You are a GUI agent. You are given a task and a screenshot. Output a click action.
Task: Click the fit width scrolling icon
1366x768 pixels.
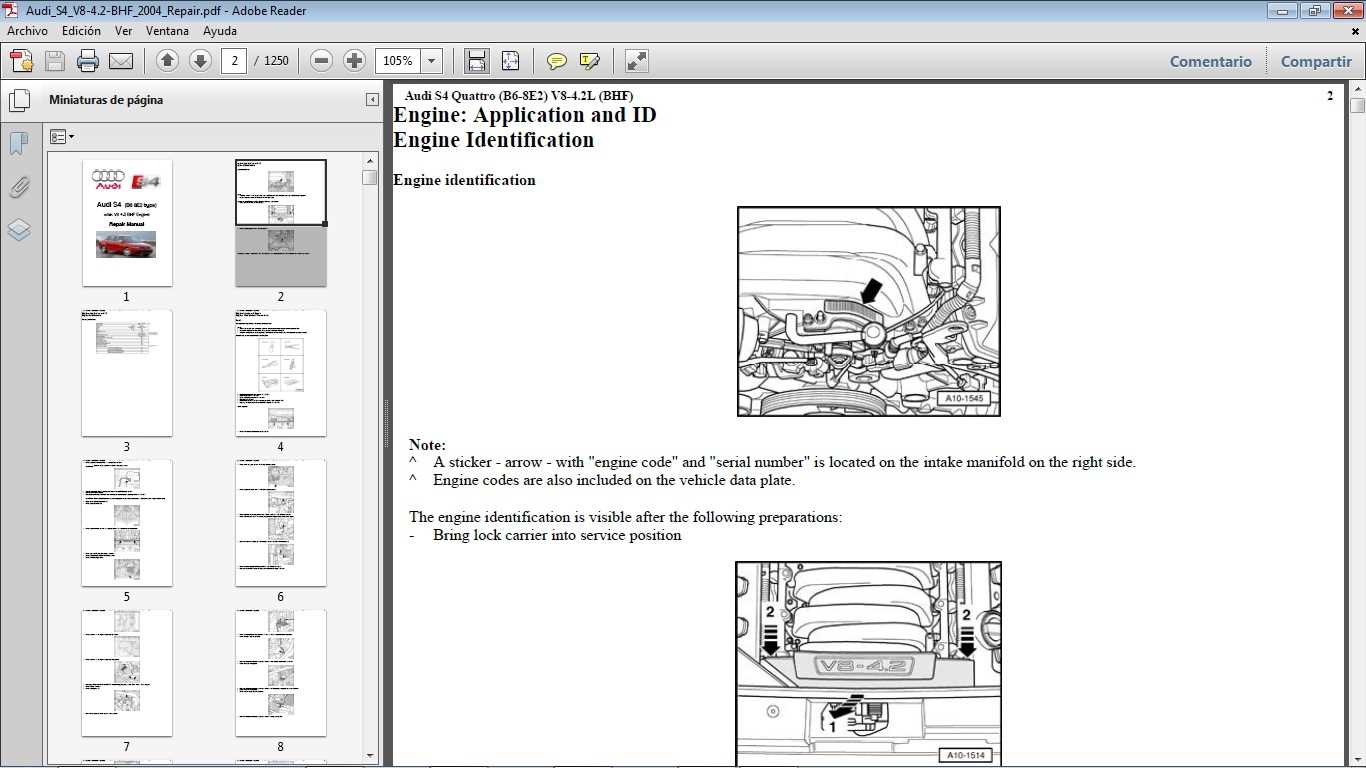(x=477, y=61)
